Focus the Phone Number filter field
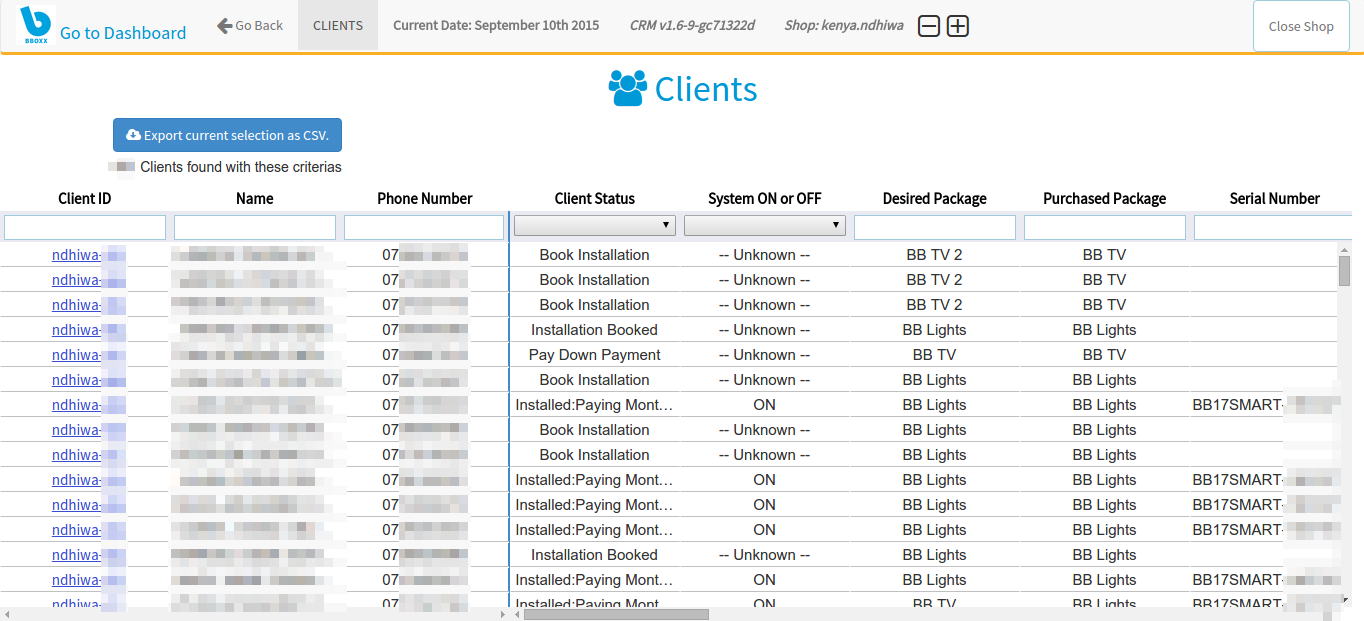 tap(424, 227)
